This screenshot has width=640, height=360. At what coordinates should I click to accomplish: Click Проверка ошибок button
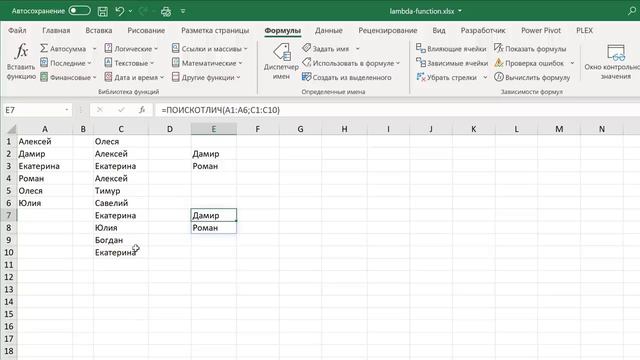(x=529, y=63)
